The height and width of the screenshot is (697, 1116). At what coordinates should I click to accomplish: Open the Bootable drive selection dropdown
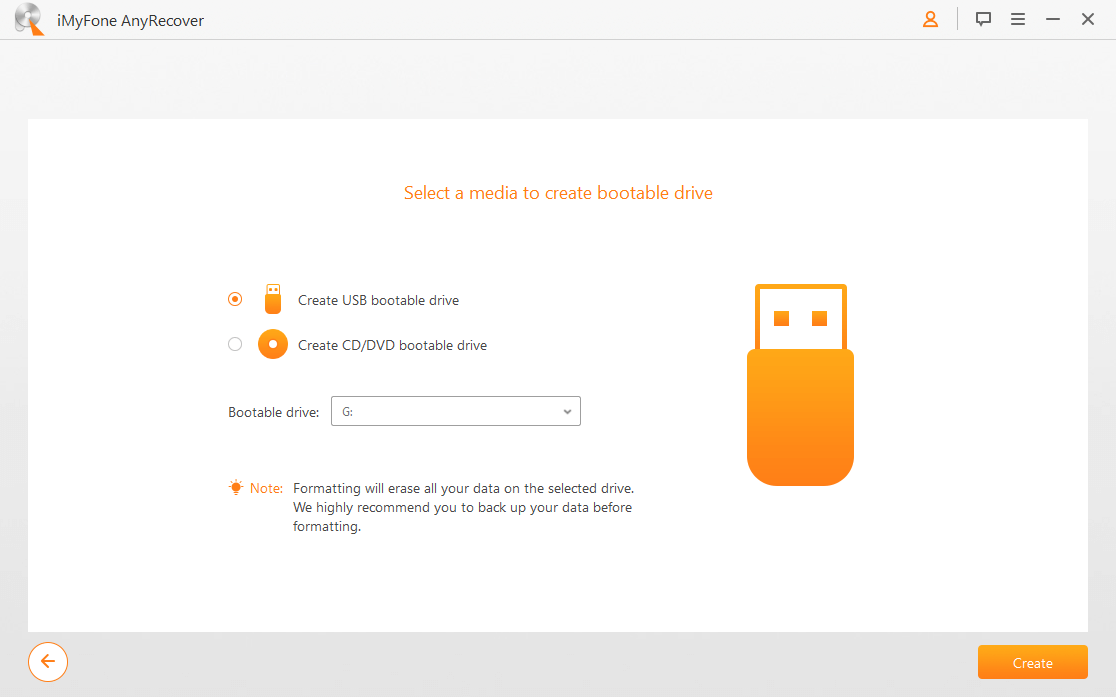coord(455,411)
